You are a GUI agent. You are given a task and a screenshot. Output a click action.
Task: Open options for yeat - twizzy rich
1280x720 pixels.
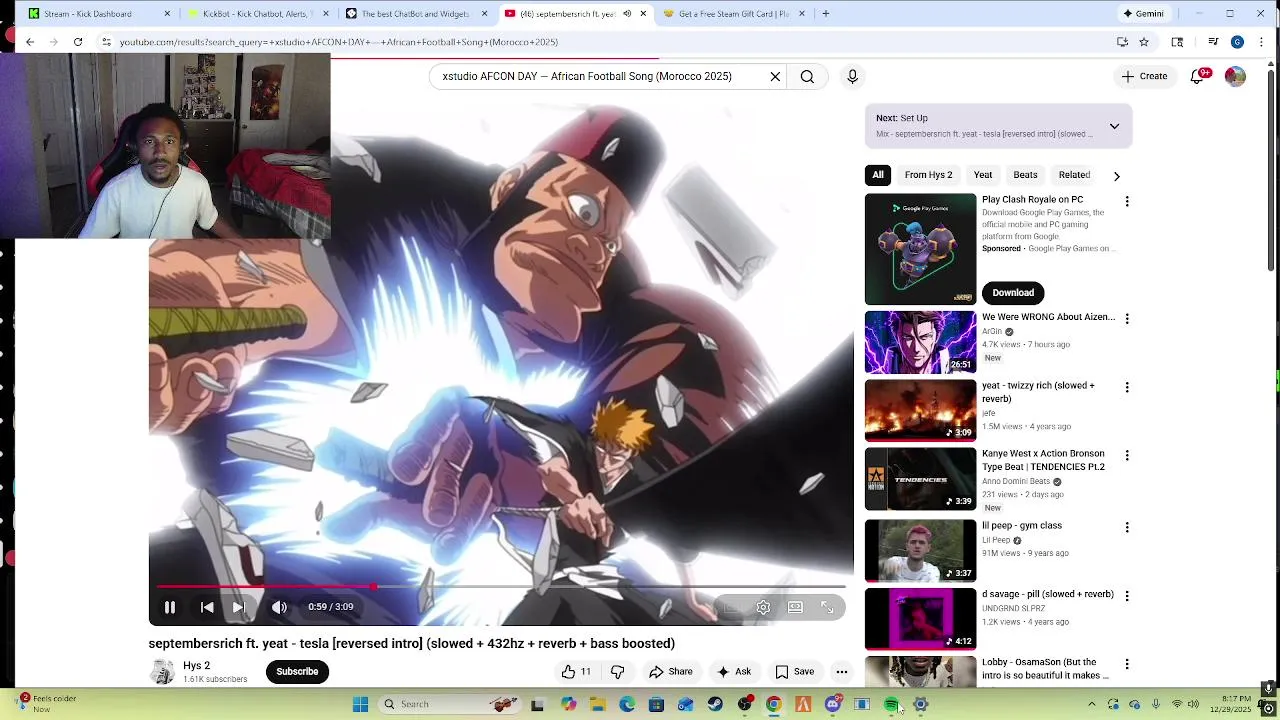1127,387
